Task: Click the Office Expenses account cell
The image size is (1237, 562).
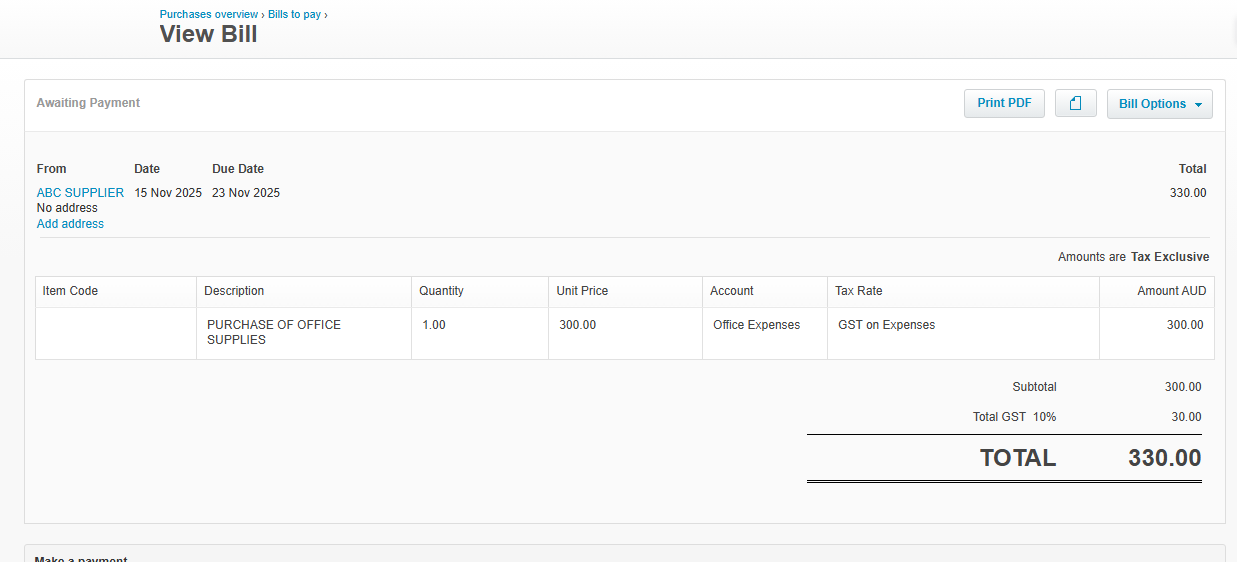Action: (756, 325)
